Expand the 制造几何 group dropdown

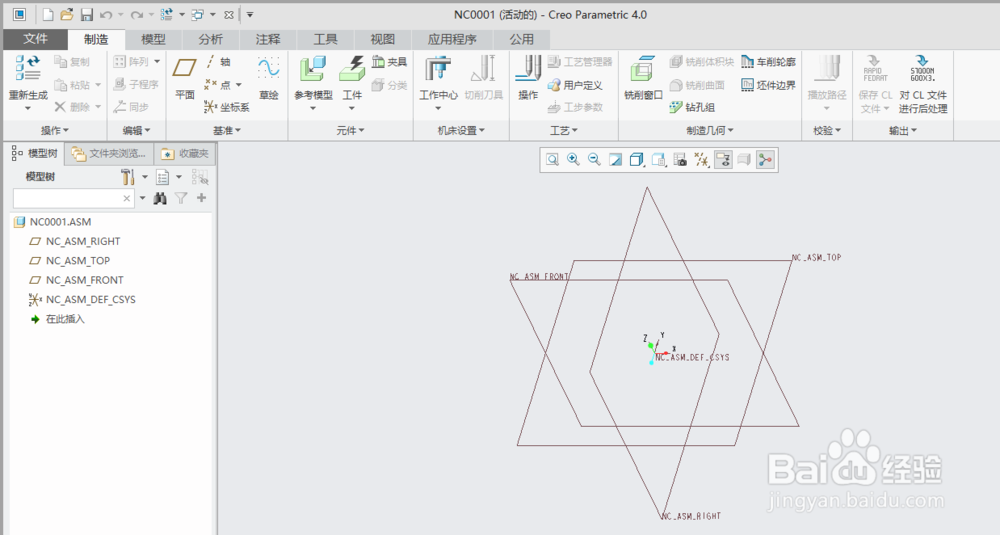click(710, 130)
